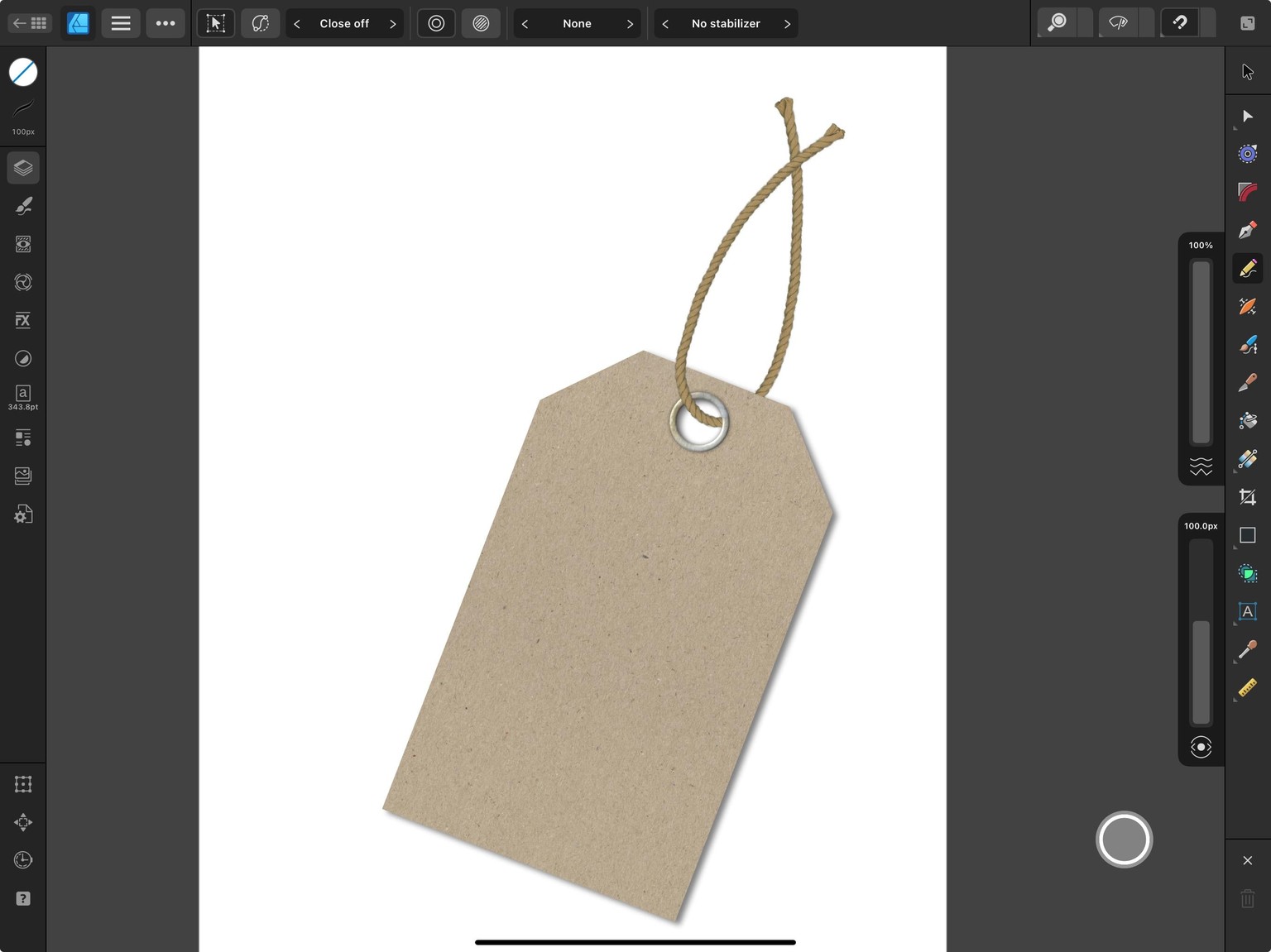
Task: Choose previous stabilizer mode
Action: tap(665, 24)
